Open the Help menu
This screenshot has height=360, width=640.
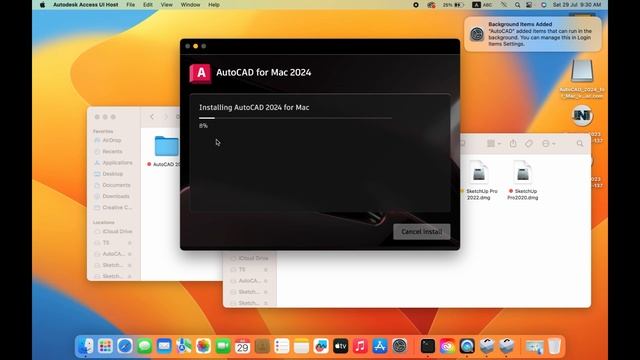(214, 5)
